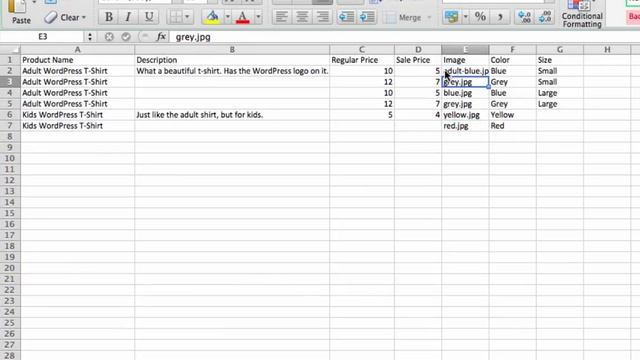Select the Large size cell in row 5

point(560,104)
